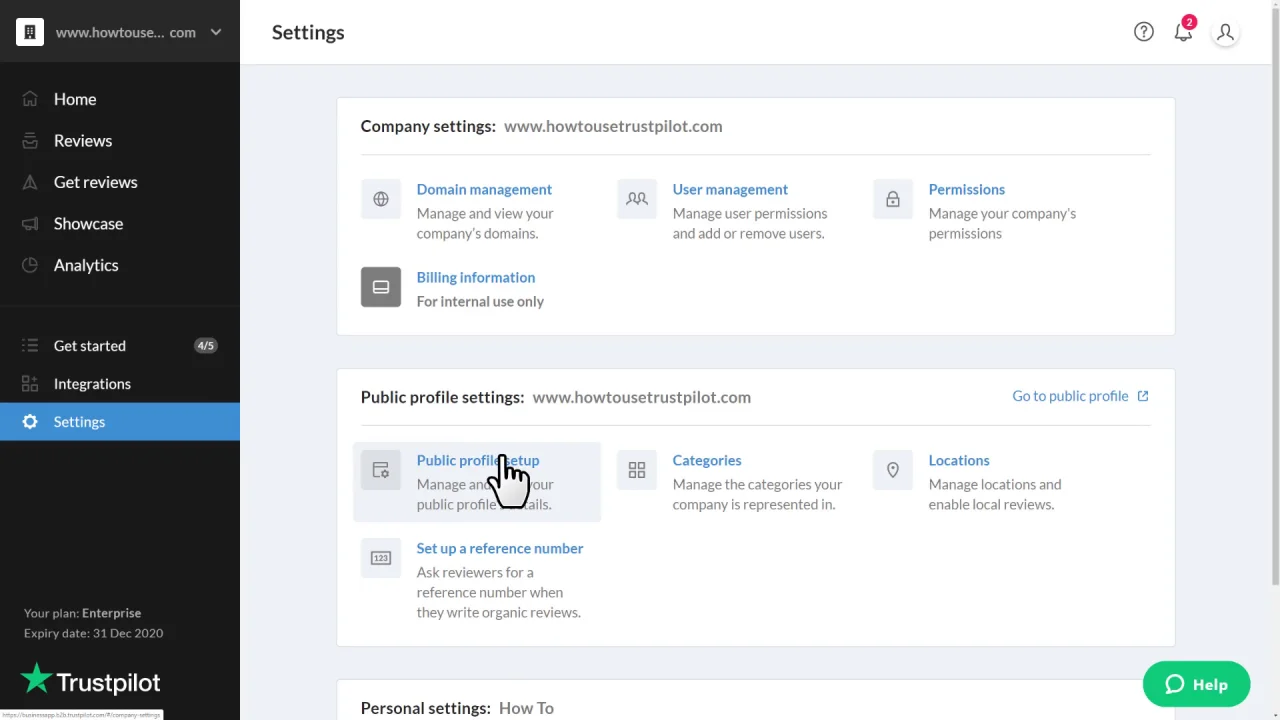The height and width of the screenshot is (720, 1280).
Task: Click the page vertical scrollbar
Action: [x=1274, y=300]
